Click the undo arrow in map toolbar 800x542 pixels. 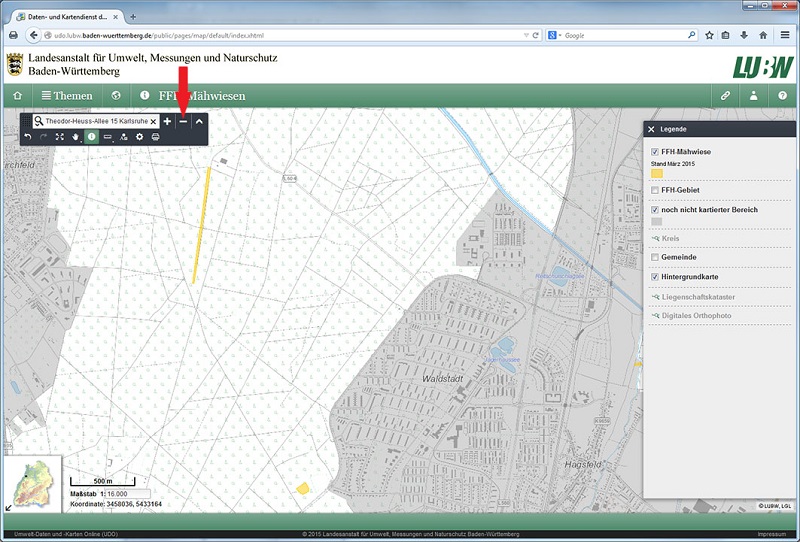28,136
